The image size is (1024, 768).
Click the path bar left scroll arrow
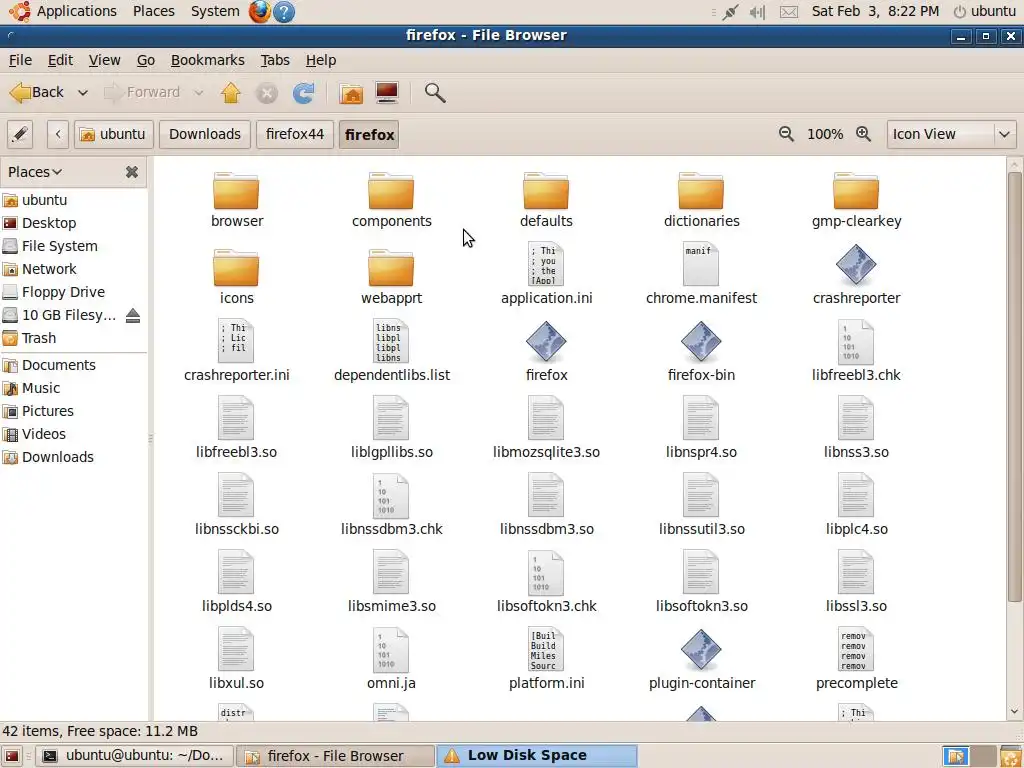[58, 135]
